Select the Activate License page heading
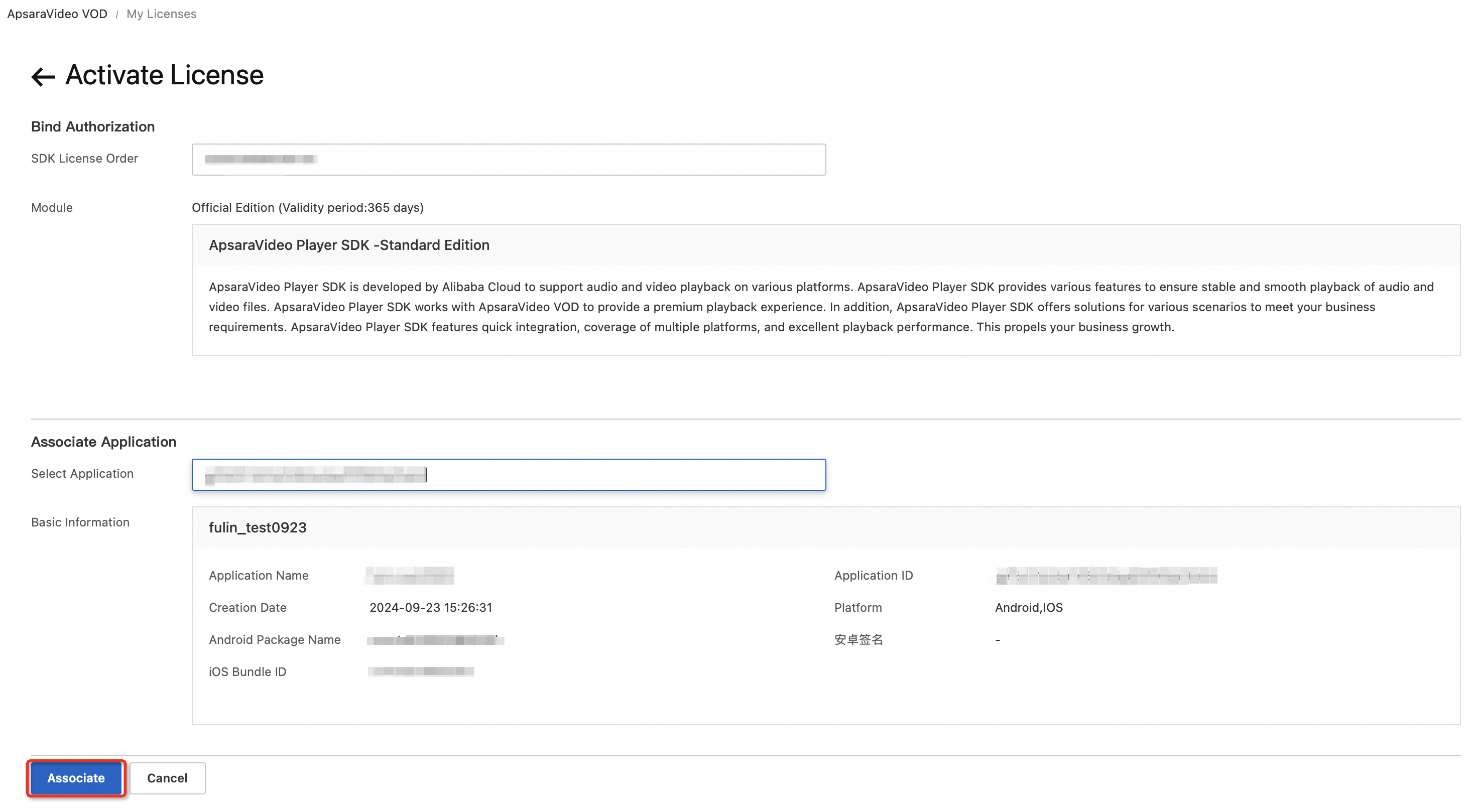The height and width of the screenshot is (812, 1474). point(164,75)
